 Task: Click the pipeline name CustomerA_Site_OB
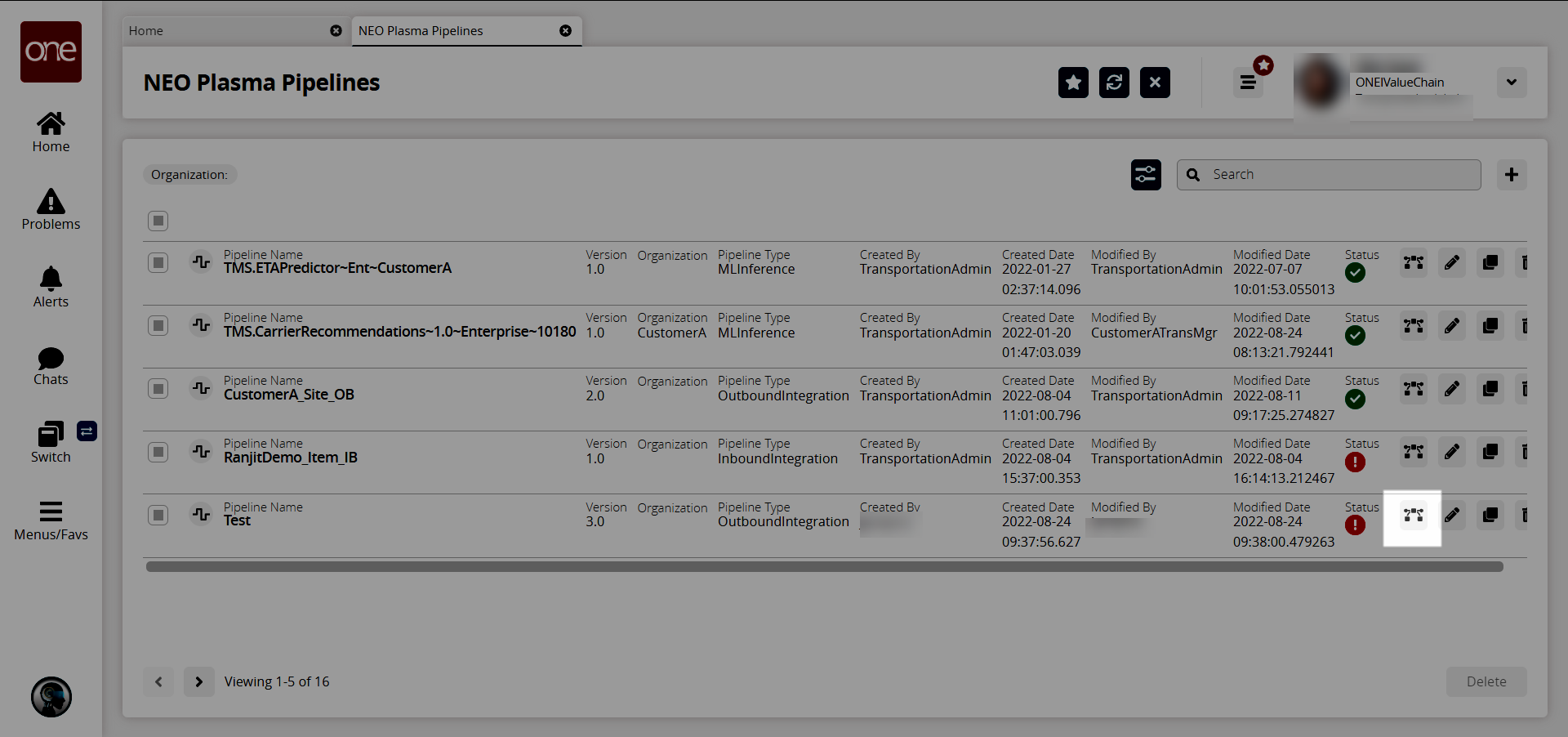pos(289,395)
